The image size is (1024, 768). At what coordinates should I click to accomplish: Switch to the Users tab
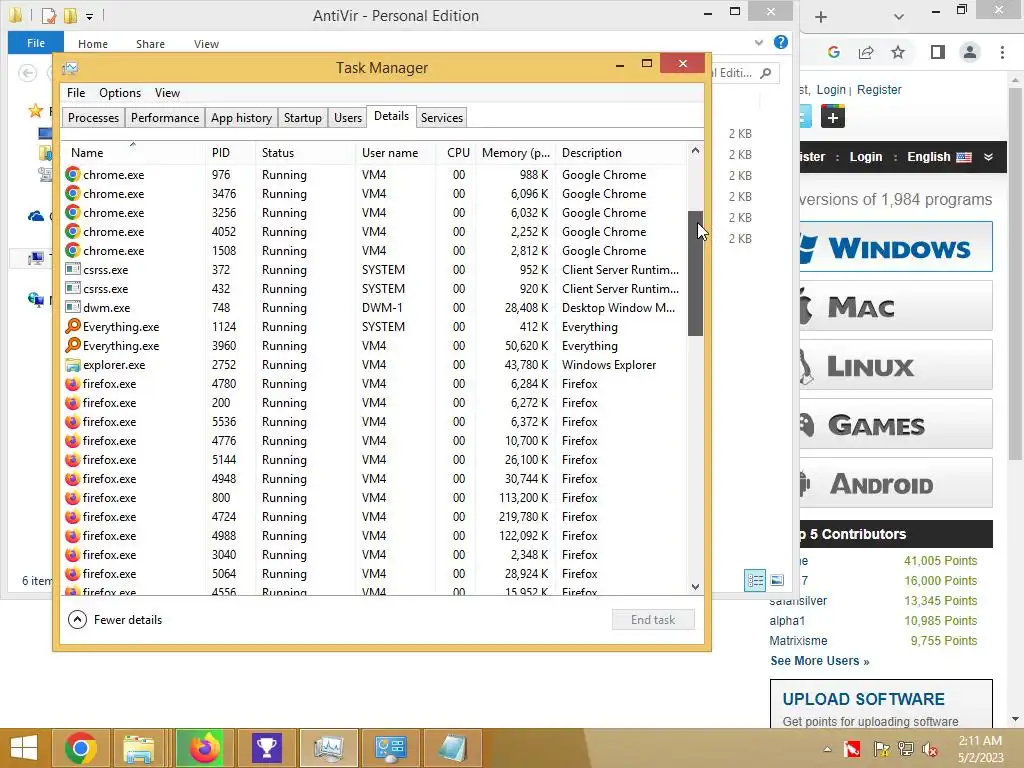click(x=347, y=118)
